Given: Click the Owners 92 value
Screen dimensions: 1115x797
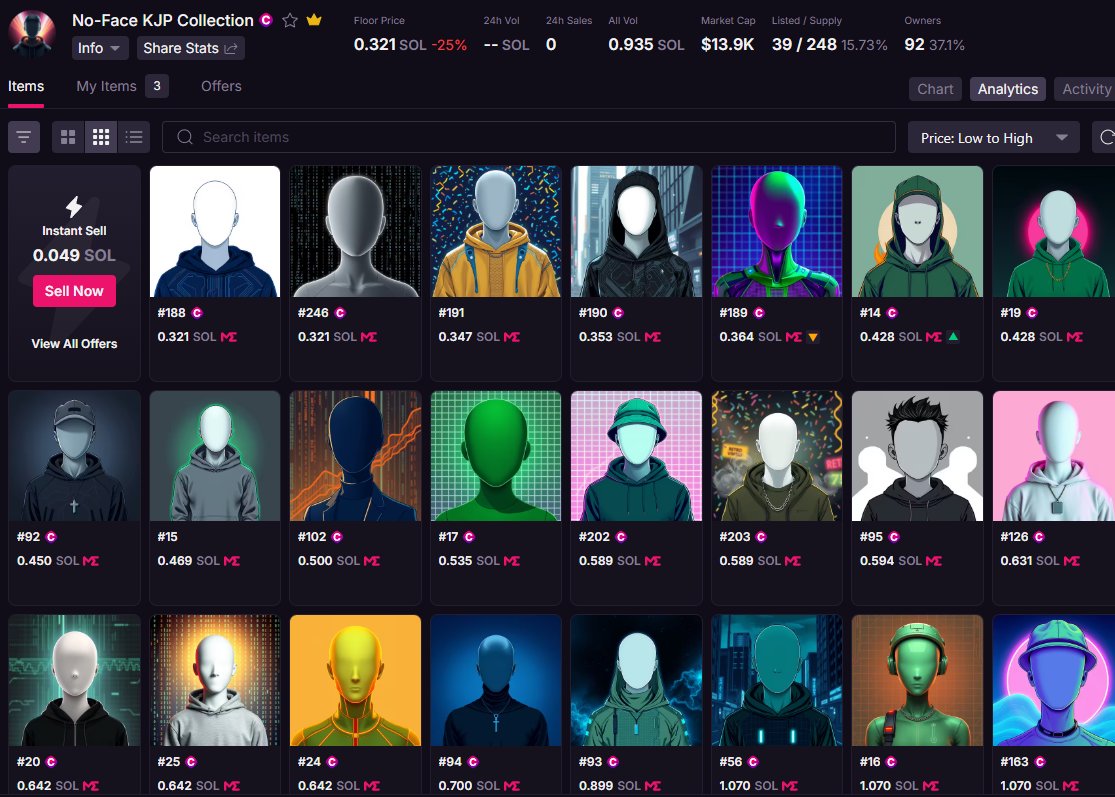Looking at the screenshot, I should 914,45.
